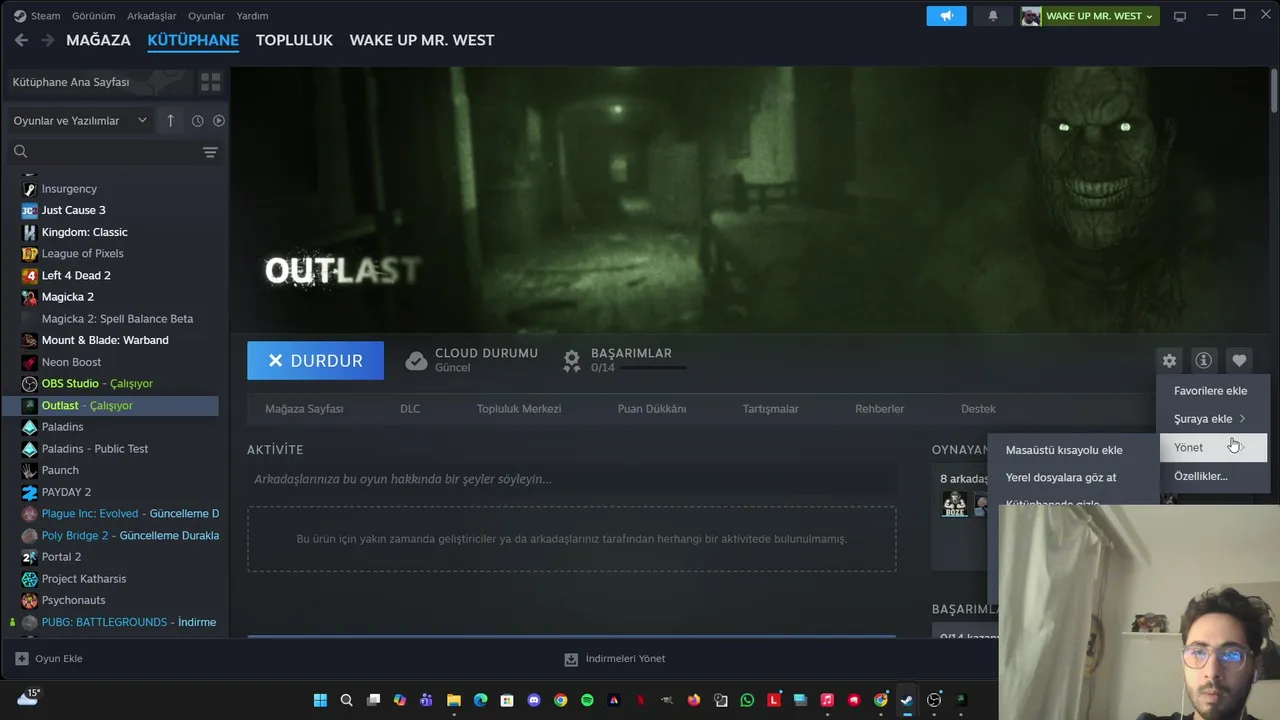
Task: Click the recent activity clock icon
Action: tap(197, 121)
